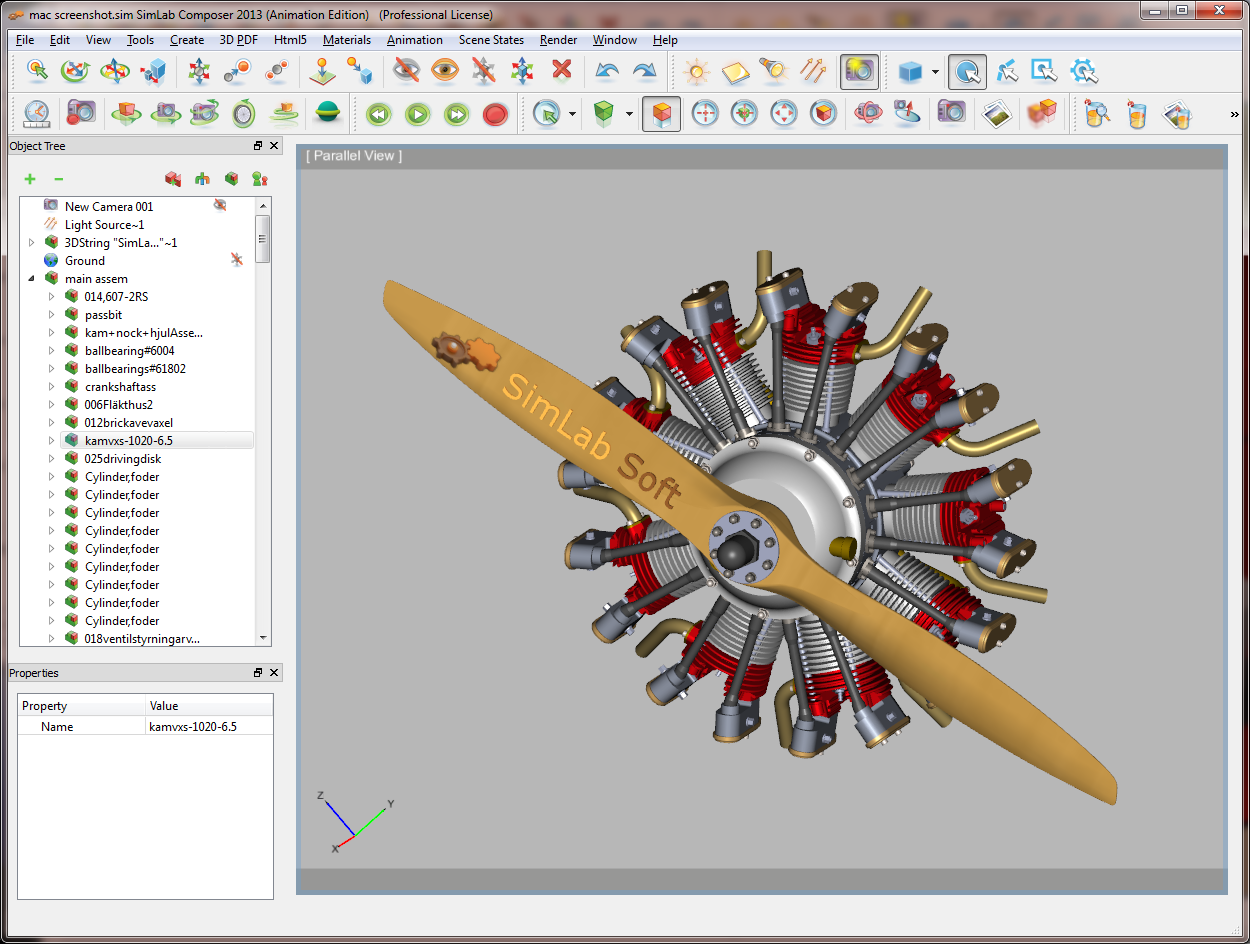Float the Properties panel with its undock button

tap(258, 673)
